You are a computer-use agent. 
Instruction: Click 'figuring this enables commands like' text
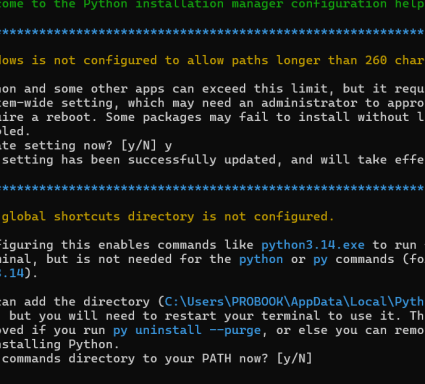pos(127,245)
